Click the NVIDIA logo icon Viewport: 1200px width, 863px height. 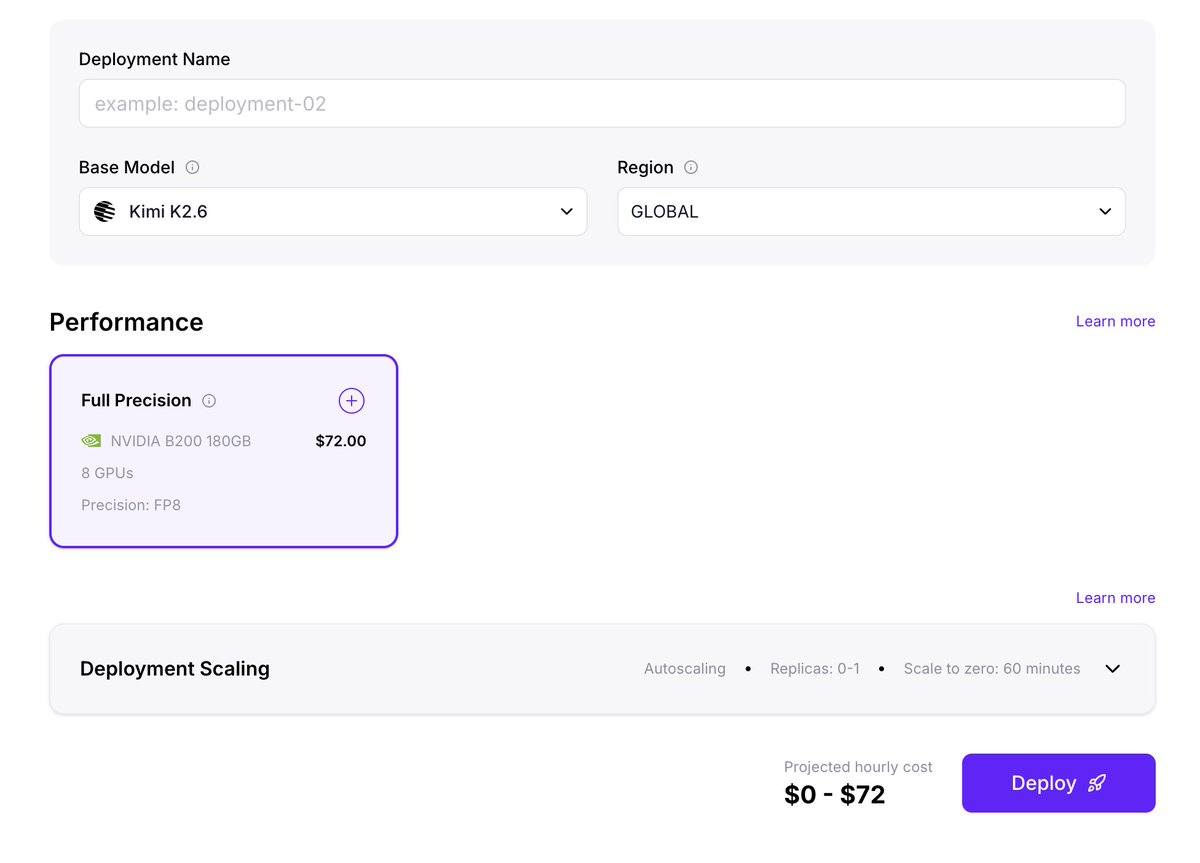pyautogui.click(x=91, y=440)
